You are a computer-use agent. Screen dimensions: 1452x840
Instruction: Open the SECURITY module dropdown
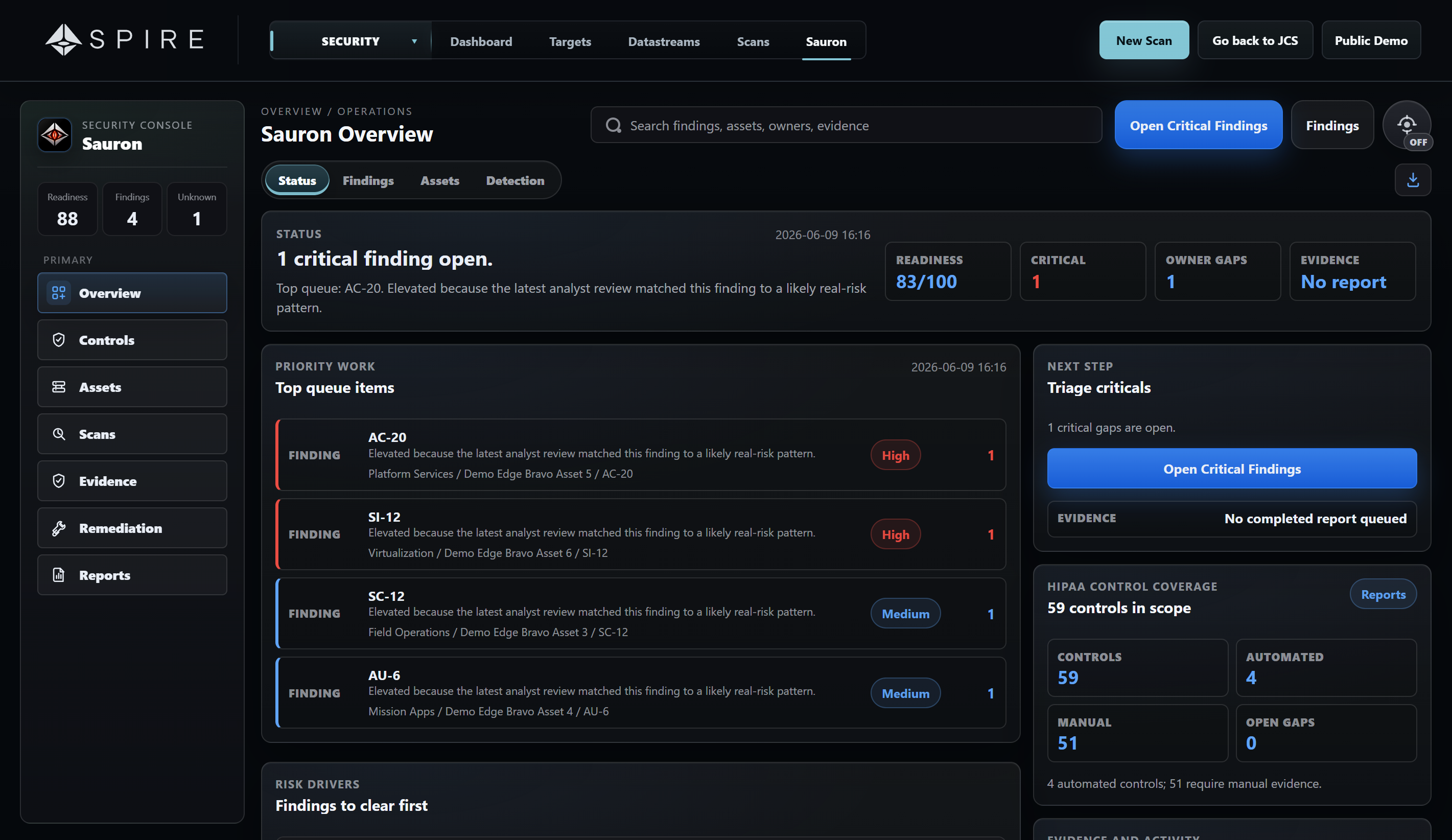point(350,41)
